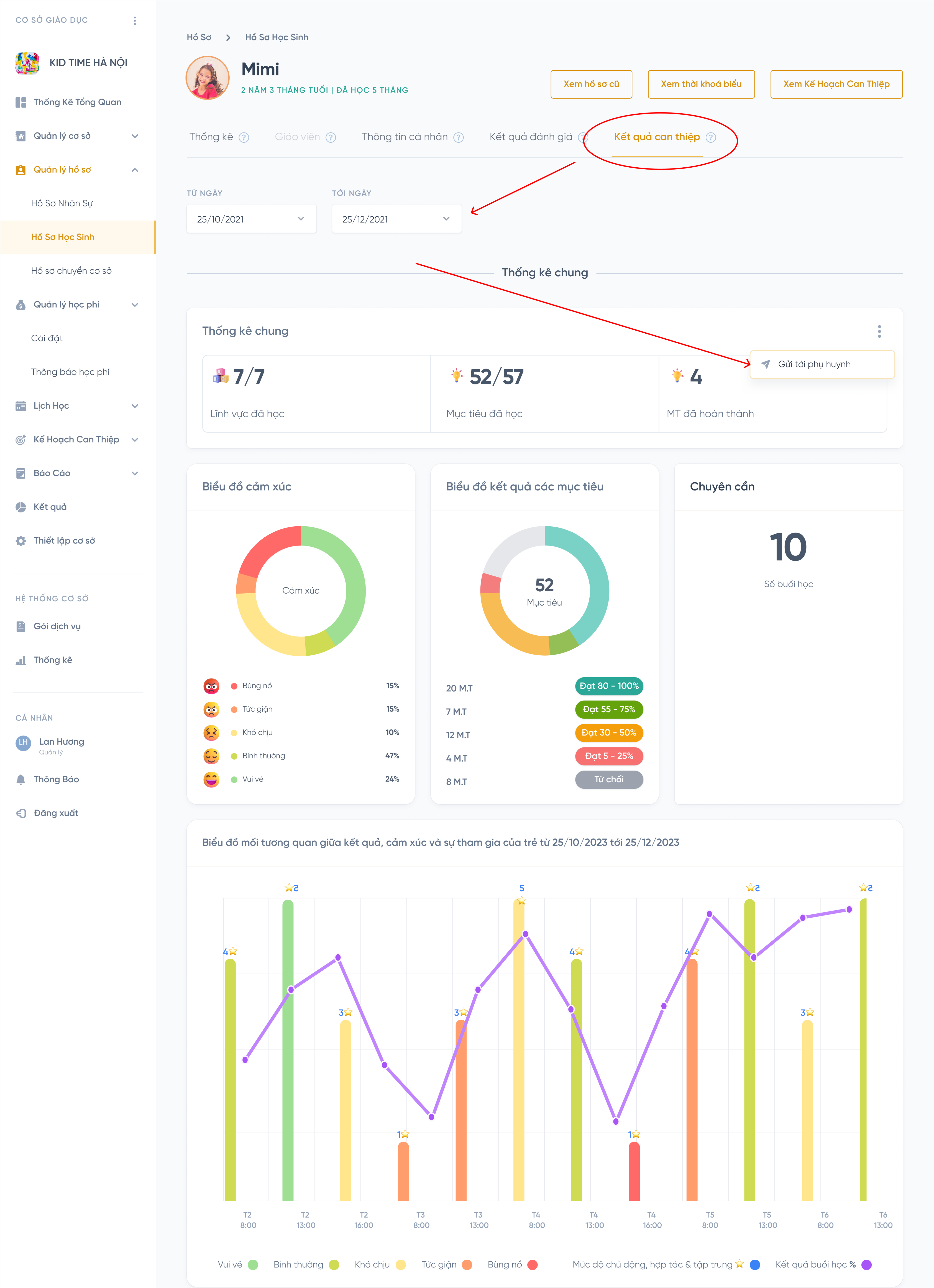This screenshot has width=934, height=1288.
Task: Expand the Quản lý cơ sở menu
Action: [x=134, y=136]
